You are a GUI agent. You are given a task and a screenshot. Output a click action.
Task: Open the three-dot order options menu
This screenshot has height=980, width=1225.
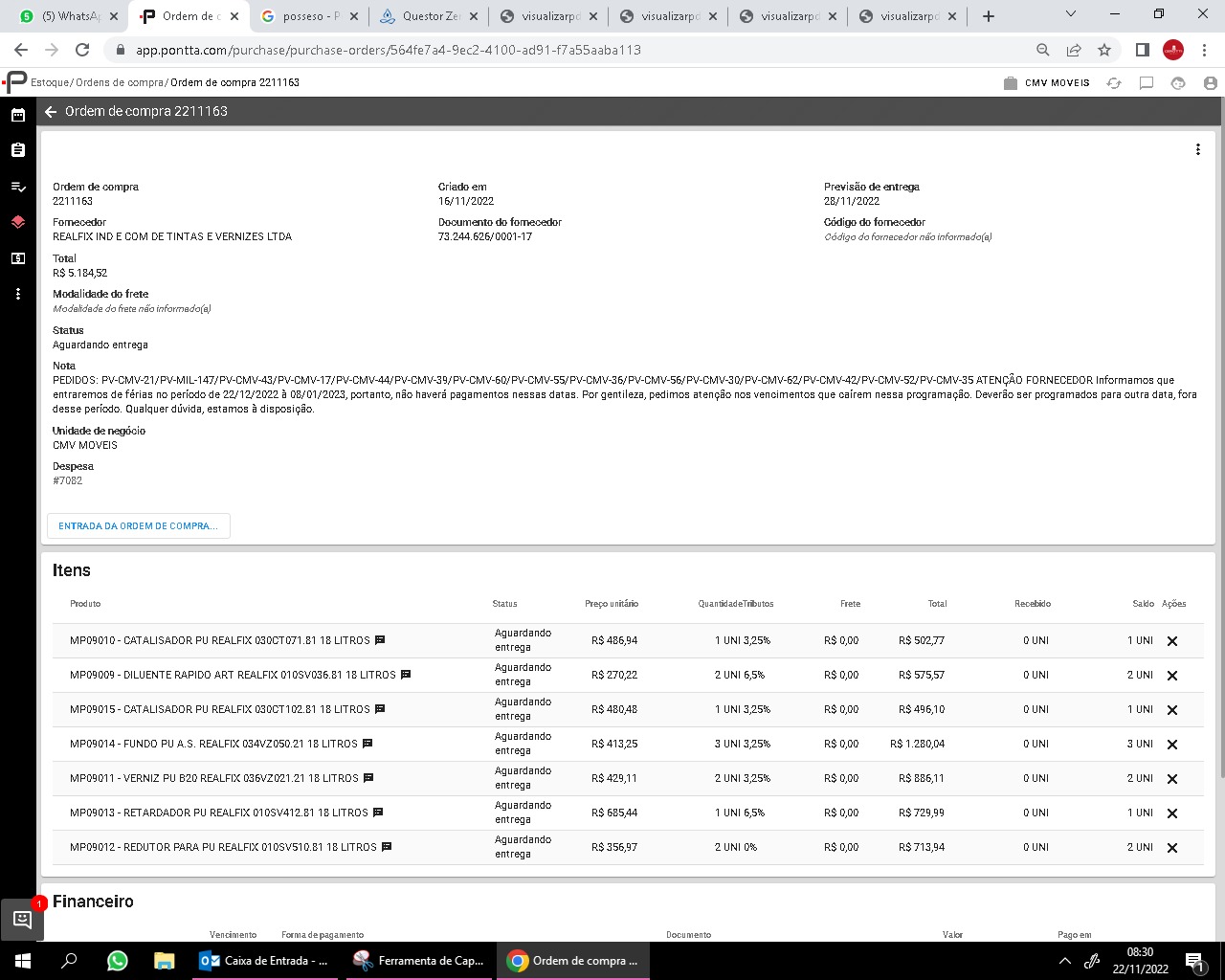click(1197, 149)
